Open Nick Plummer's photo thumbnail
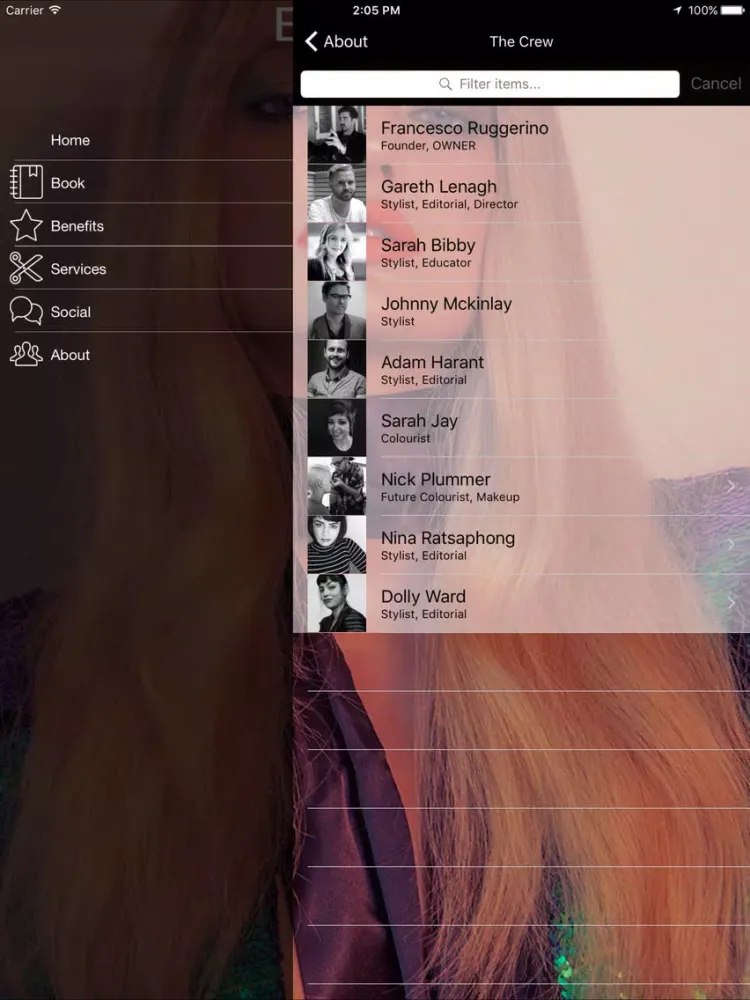This screenshot has width=750, height=1000. [x=337, y=486]
